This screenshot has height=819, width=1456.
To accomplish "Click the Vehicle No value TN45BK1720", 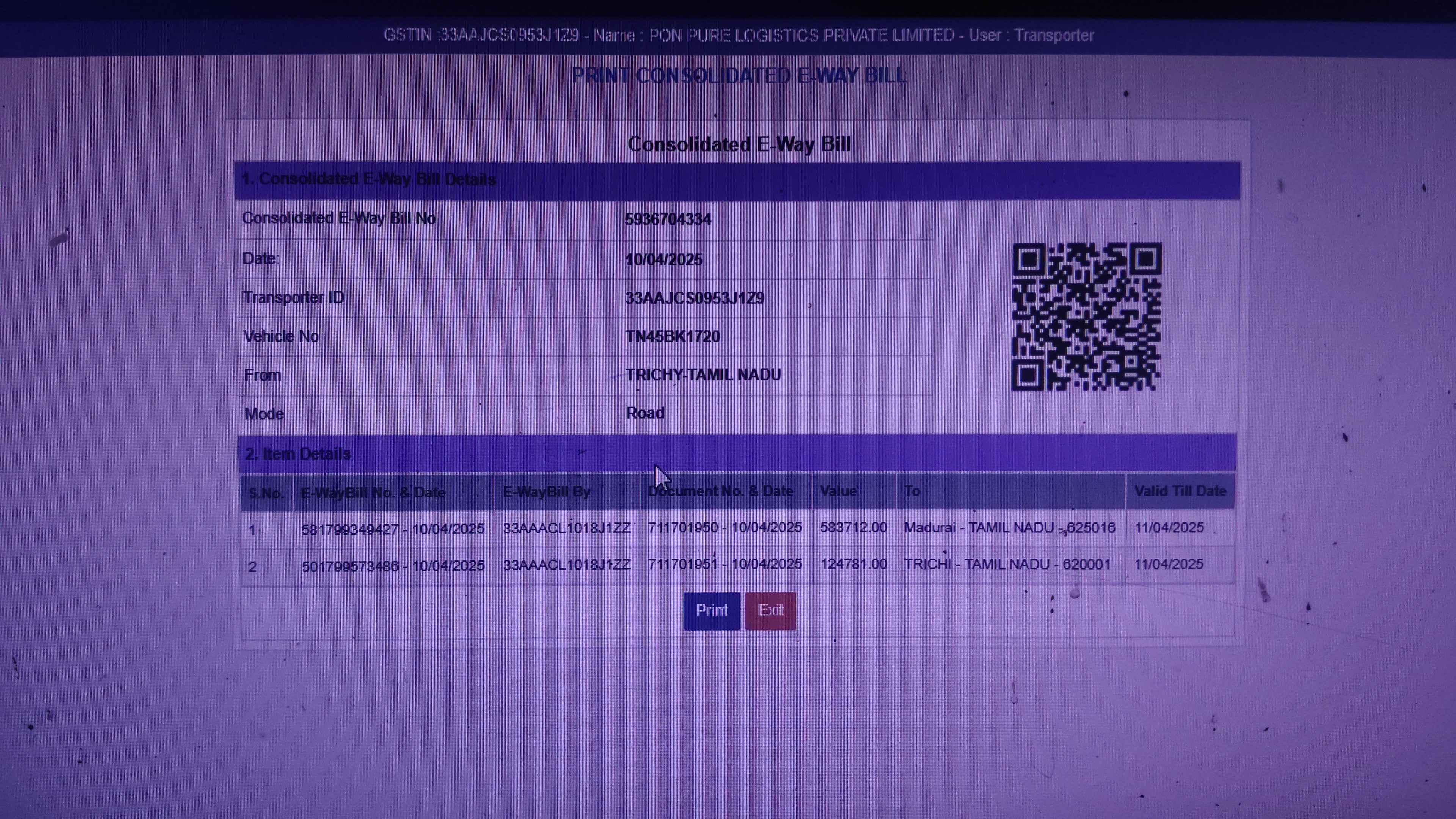I will pyautogui.click(x=672, y=337).
